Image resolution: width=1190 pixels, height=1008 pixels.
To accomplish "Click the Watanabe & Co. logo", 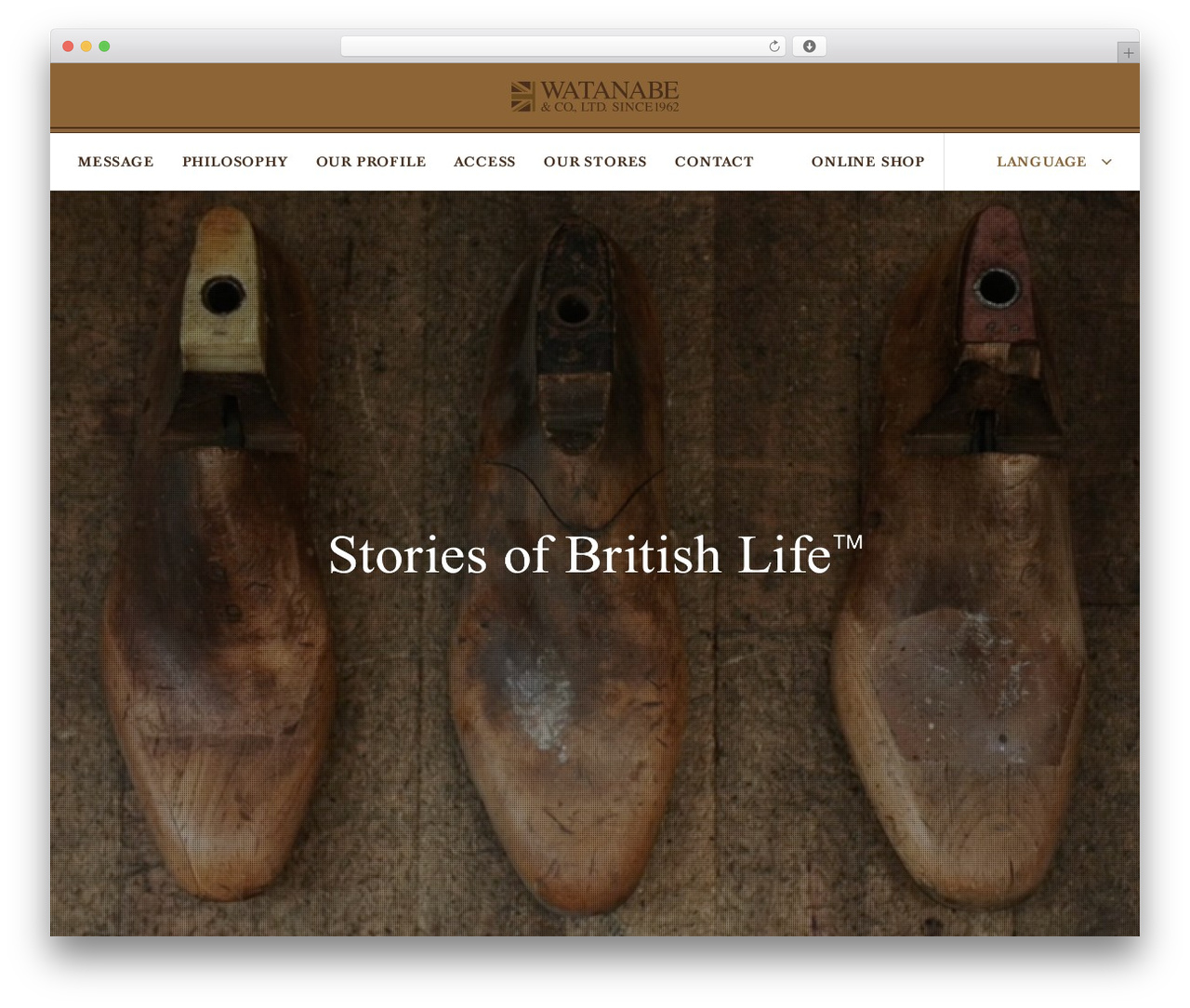I will pyautogui.click(x=595, y=97).
